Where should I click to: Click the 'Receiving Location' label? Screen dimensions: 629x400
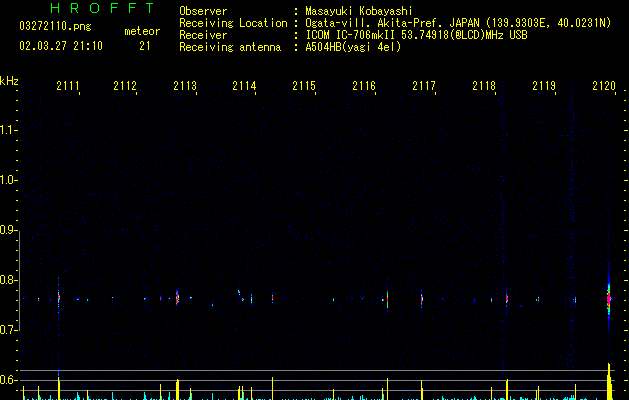pyautogui.click(x=233, y=23)
